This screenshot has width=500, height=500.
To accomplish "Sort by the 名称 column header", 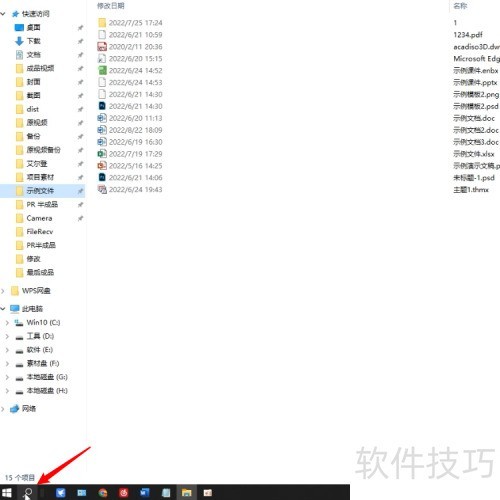I will click(x=460, y=6).
